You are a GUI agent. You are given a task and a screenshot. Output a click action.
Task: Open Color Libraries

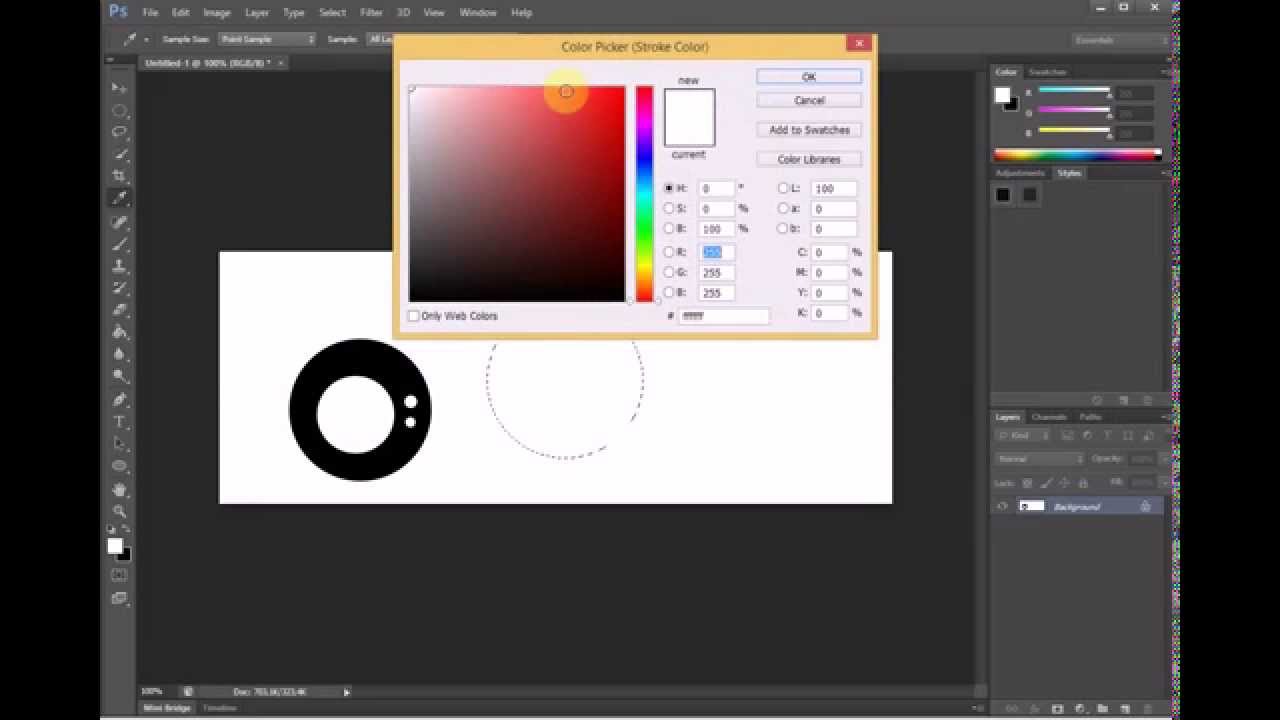point(809,159)
